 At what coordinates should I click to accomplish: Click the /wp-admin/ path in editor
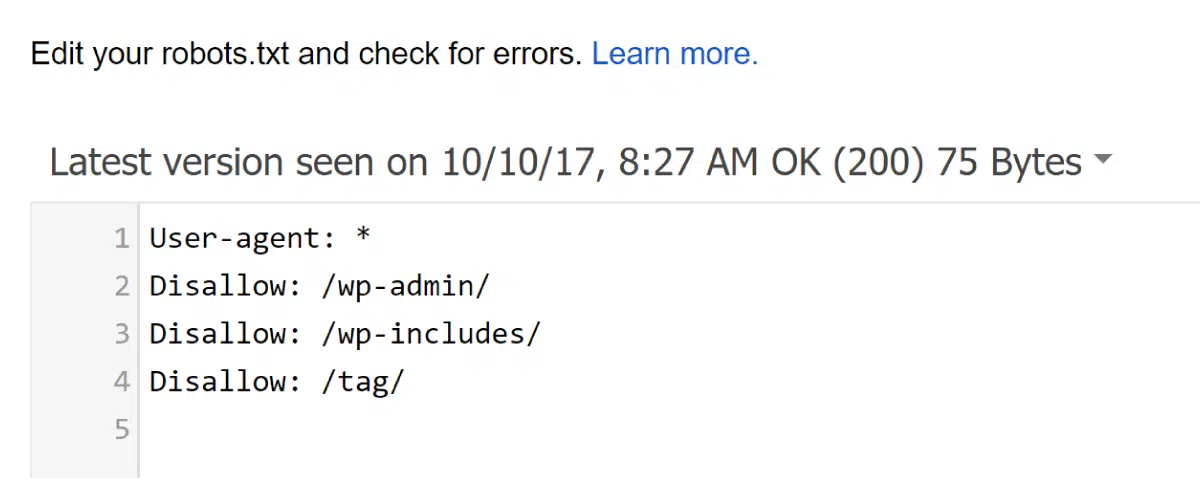(x=406, y=286)
